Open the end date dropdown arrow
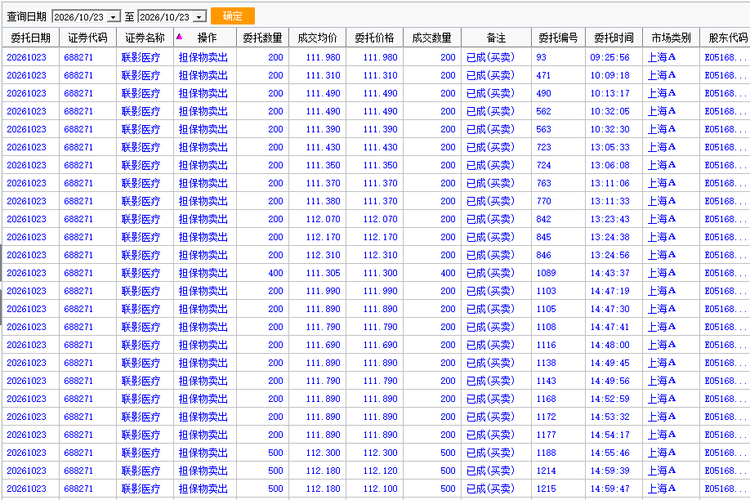Screen dimensions: 750x500 199,17
